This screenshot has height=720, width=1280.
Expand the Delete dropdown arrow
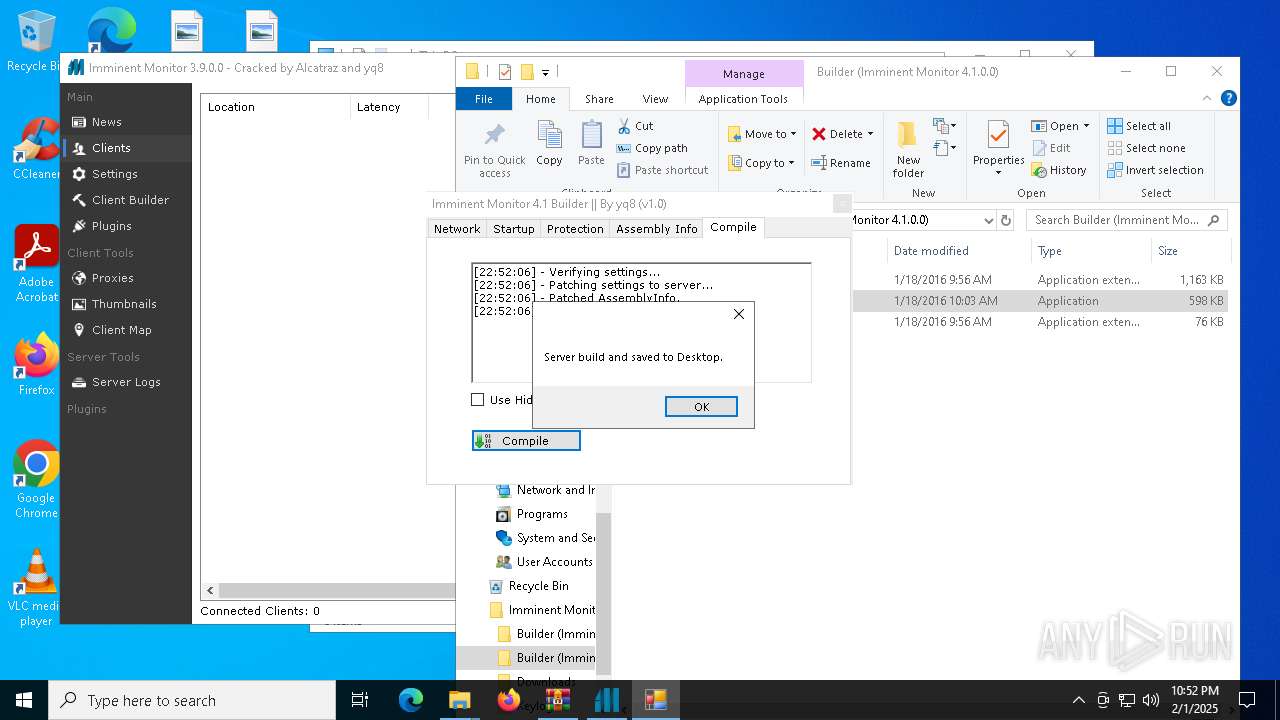coord(870,134)
